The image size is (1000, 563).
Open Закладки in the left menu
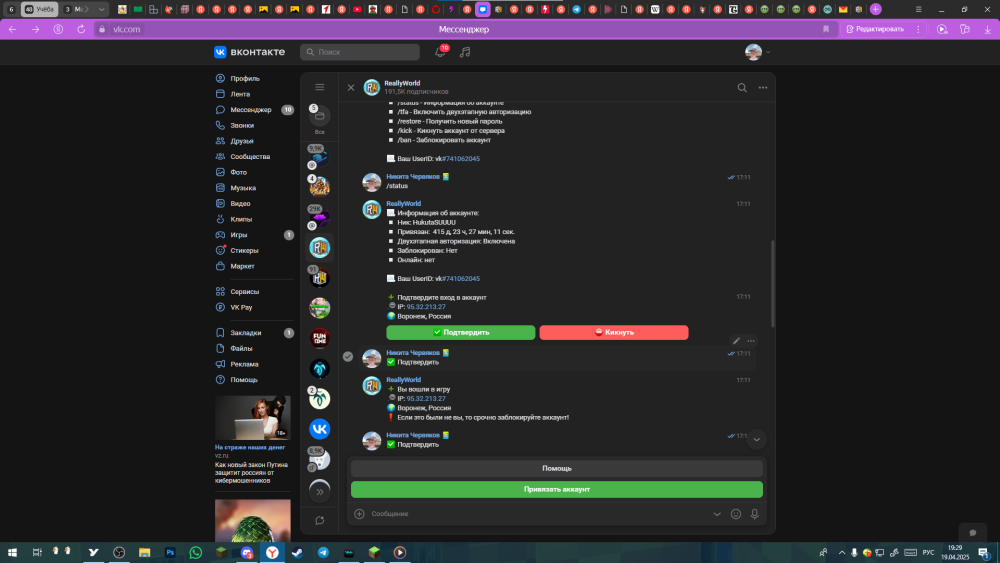click(246, 333)
